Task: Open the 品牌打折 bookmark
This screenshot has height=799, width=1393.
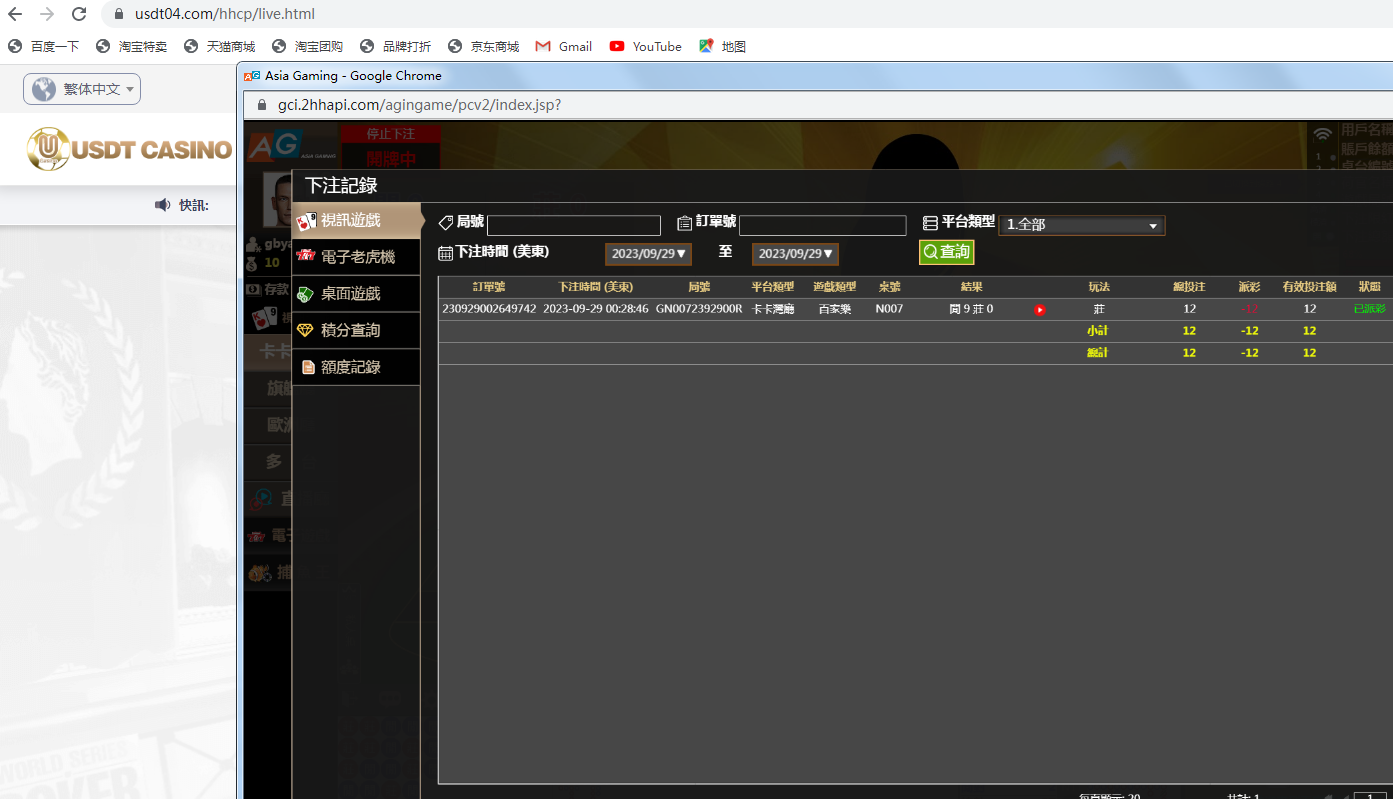Action: 396,46
